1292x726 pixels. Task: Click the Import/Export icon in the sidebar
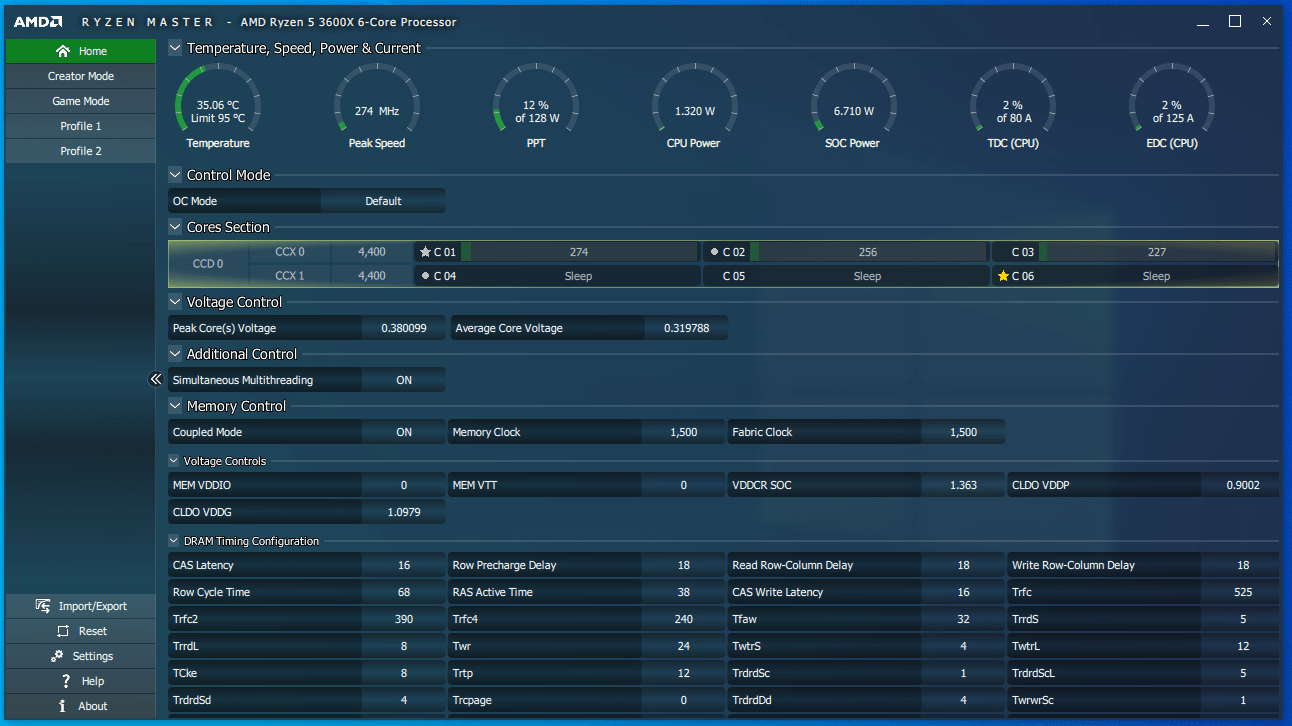(x=43, y=606)
